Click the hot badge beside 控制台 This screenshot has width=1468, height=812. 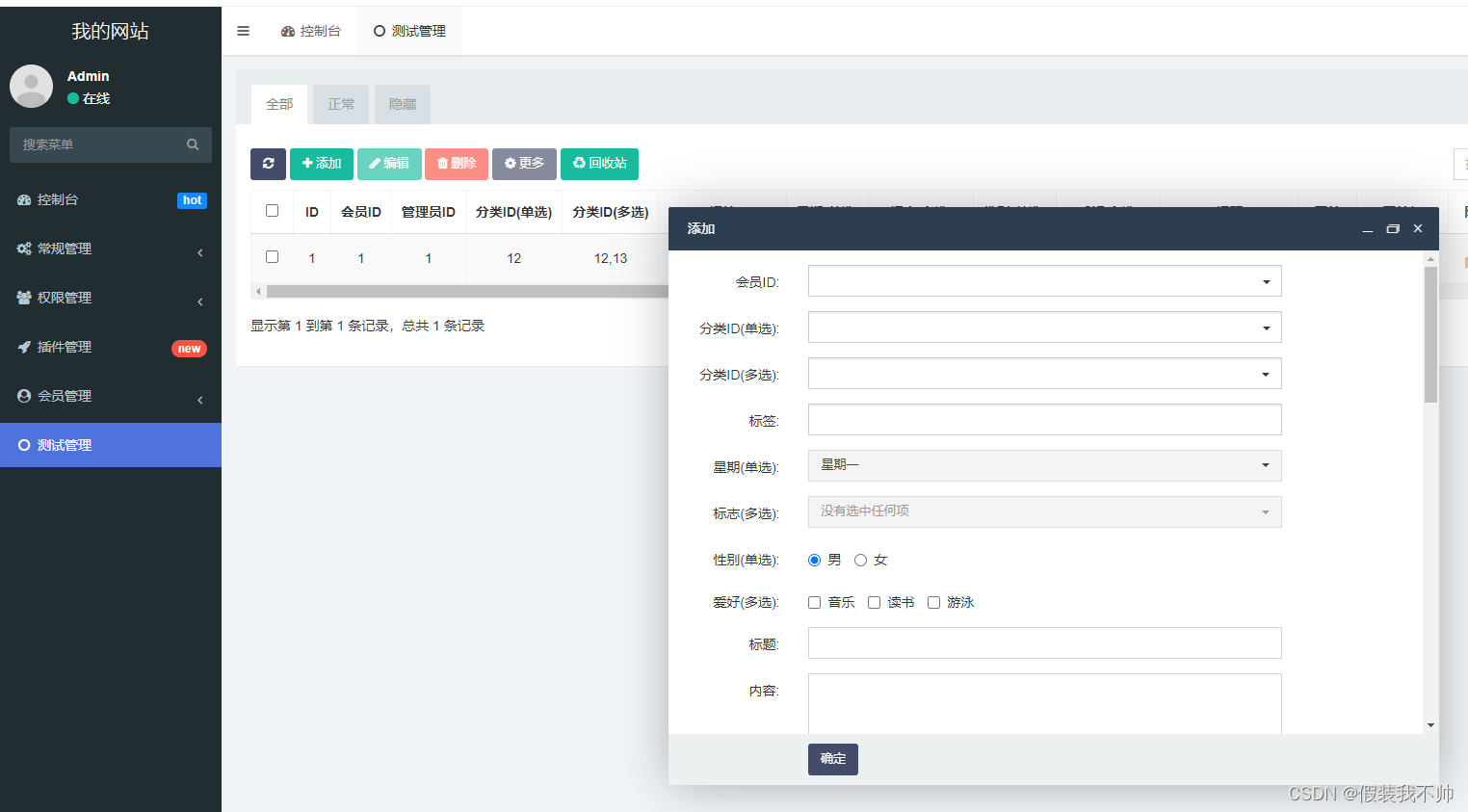[193, 200]
